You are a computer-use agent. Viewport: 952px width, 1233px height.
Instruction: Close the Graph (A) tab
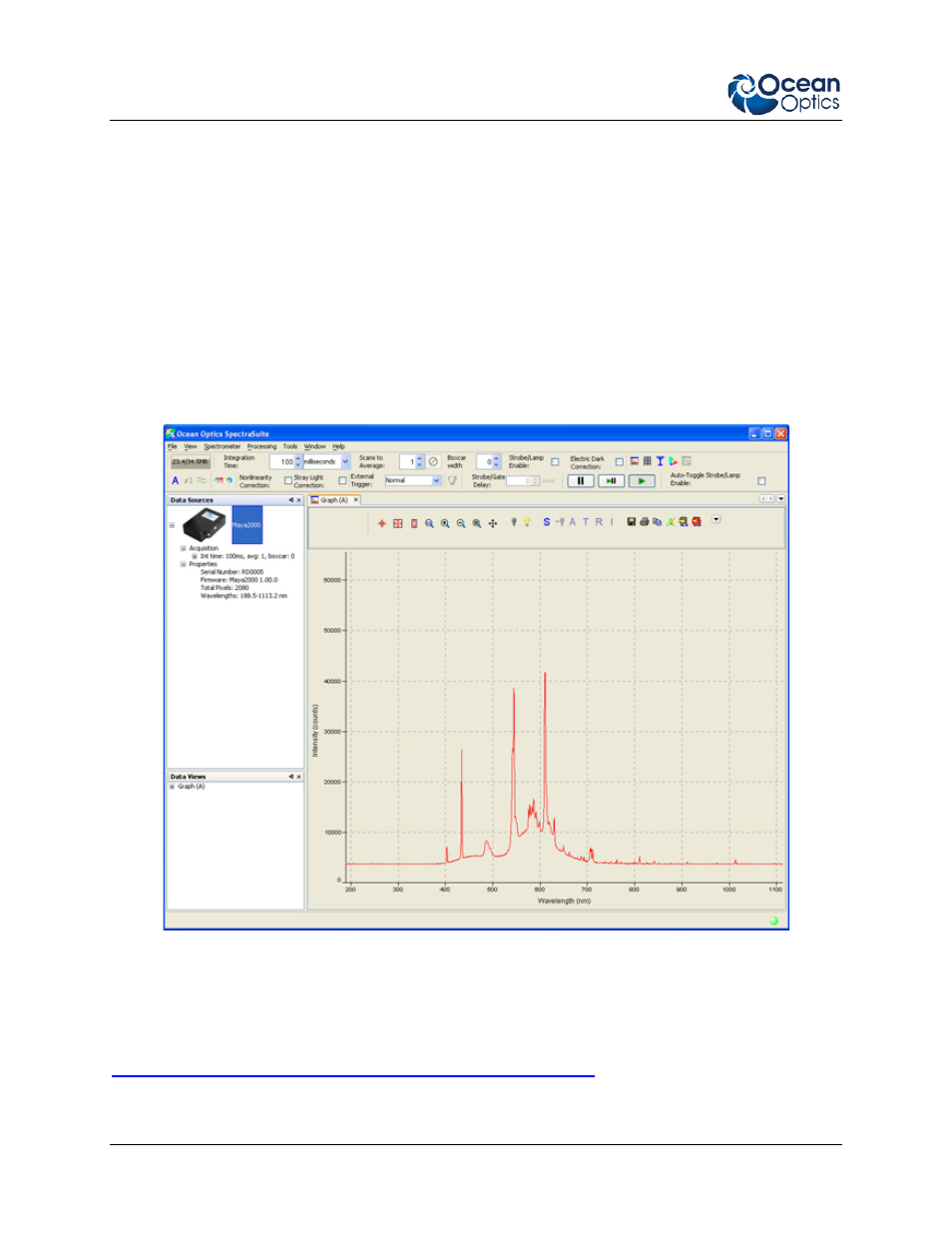tap(355, 500)
